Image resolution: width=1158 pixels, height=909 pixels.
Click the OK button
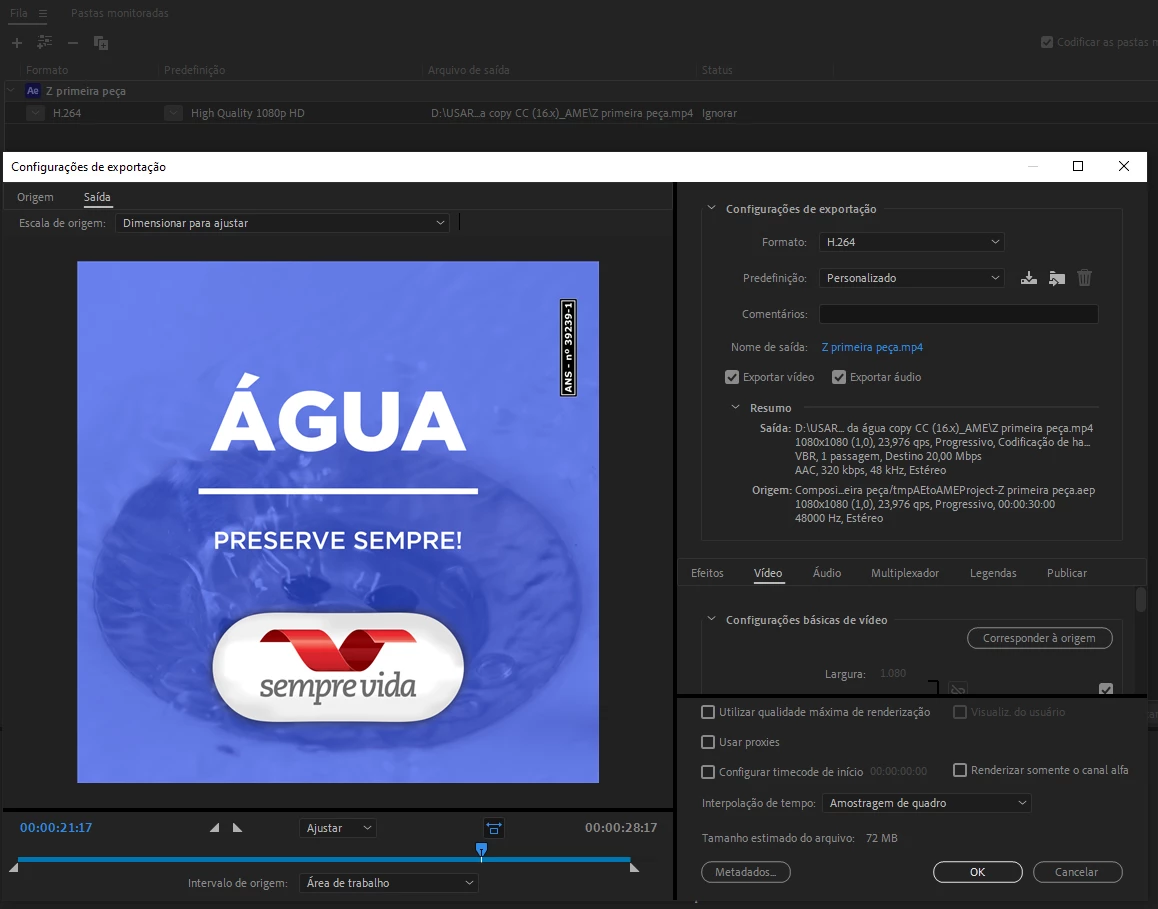977,872
